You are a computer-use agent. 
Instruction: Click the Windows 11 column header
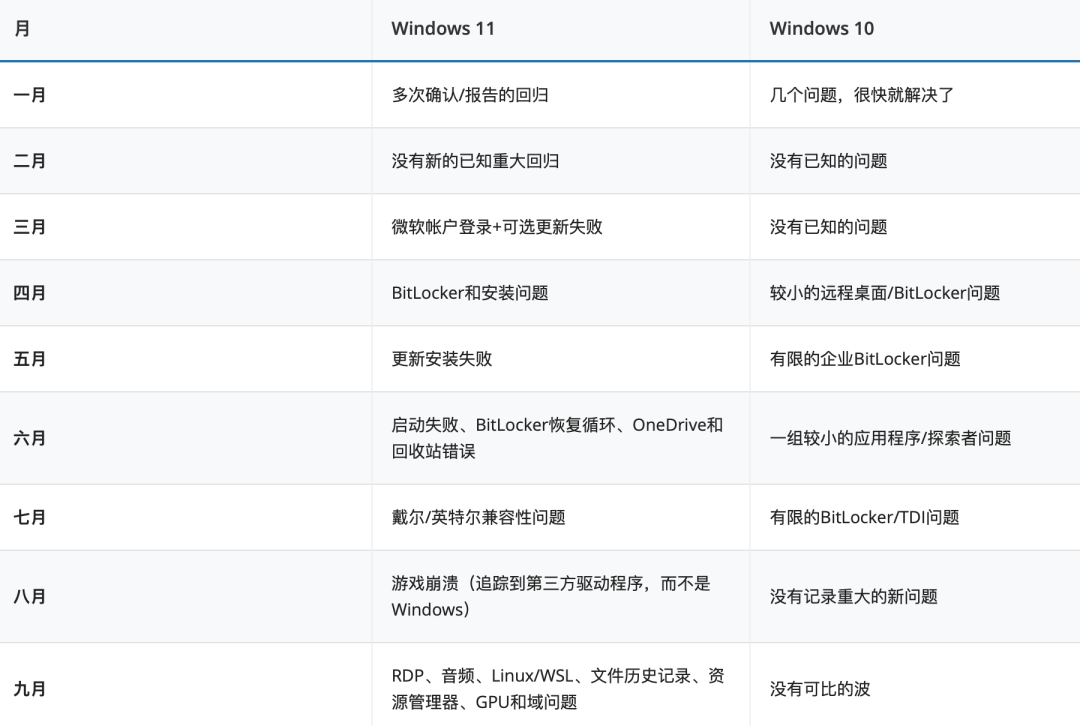(443, 29)
